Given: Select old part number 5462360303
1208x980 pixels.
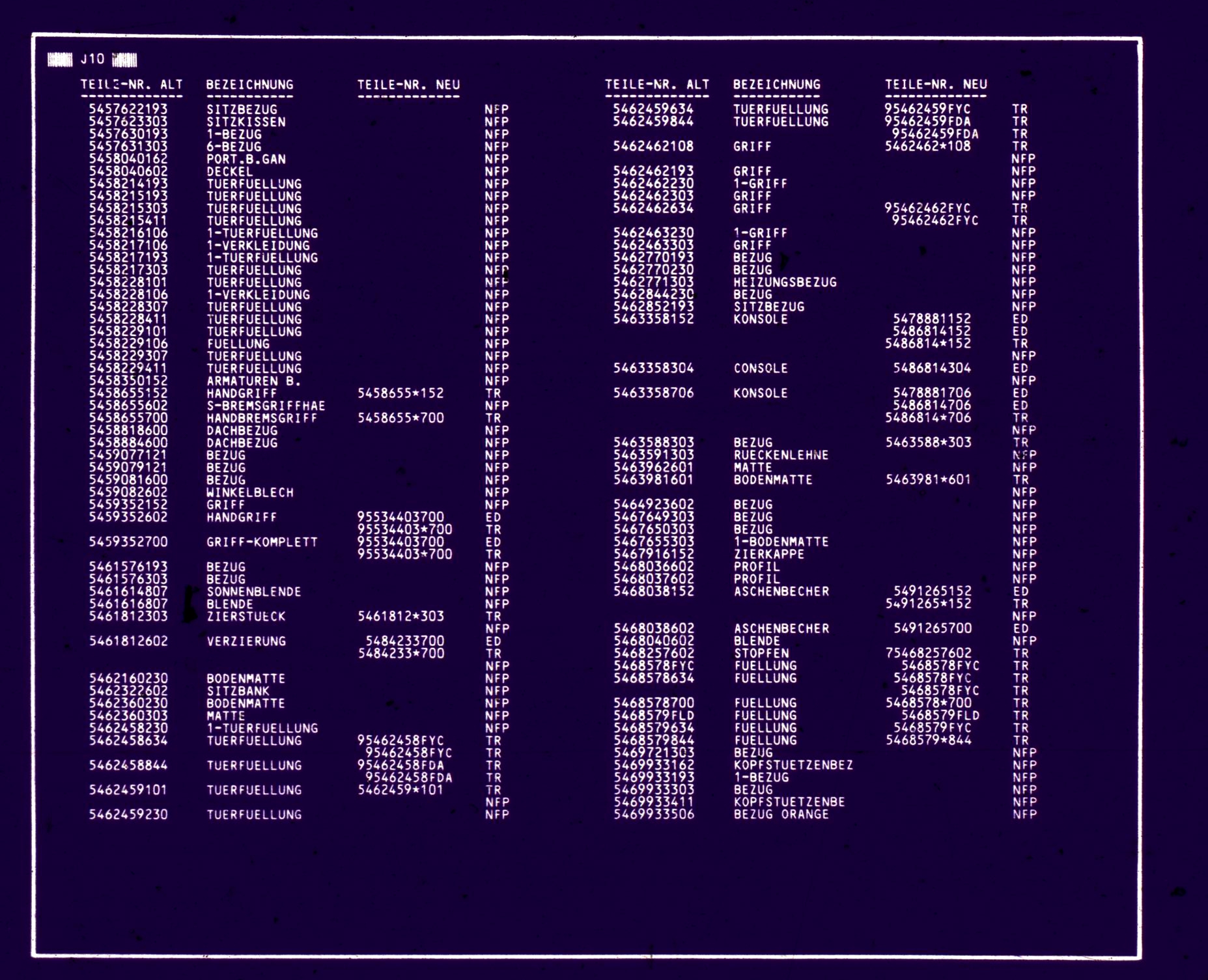Looking at the screenshot, I should click(128, 716).
